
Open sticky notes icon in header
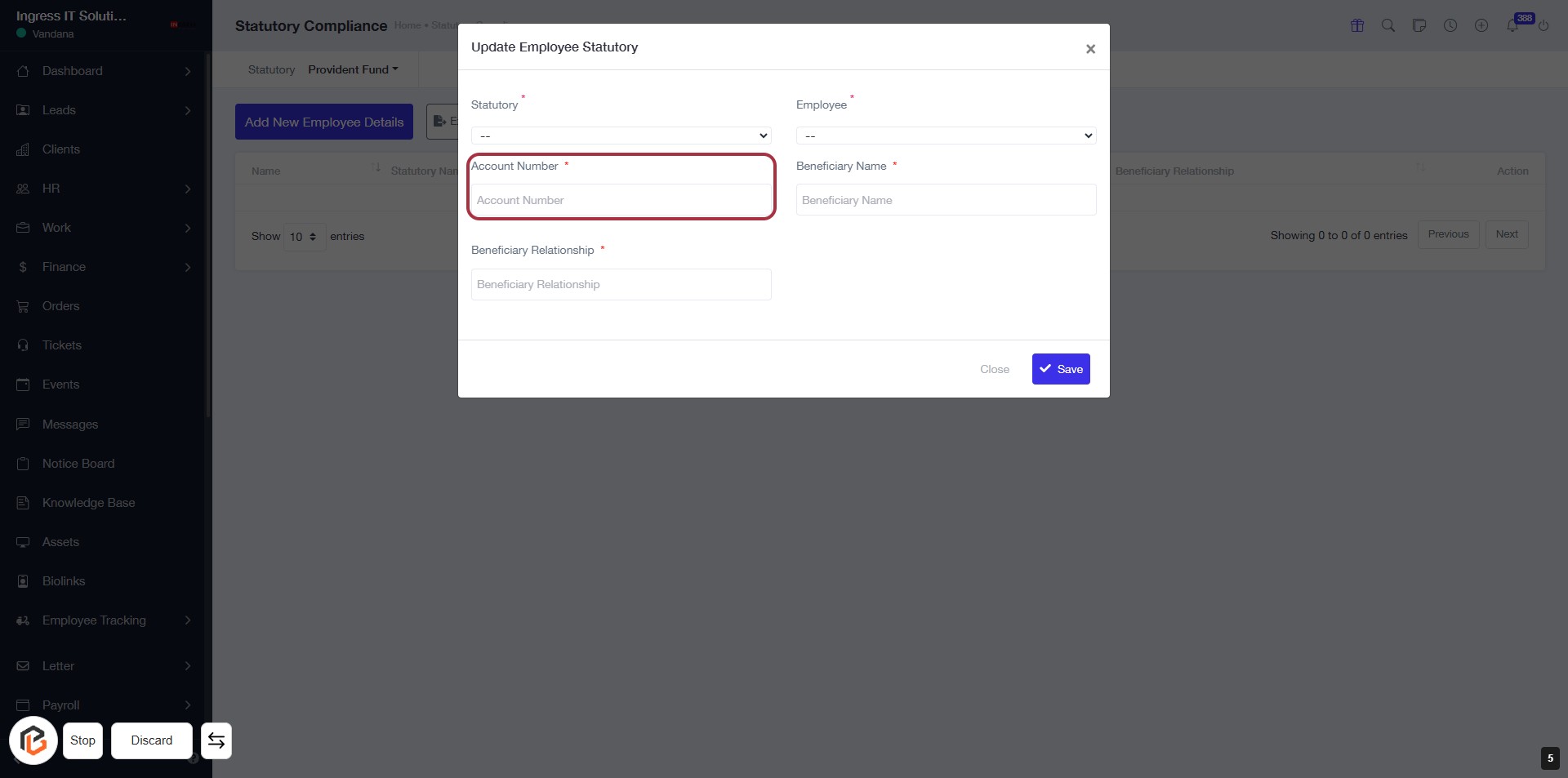(1419, 25)
